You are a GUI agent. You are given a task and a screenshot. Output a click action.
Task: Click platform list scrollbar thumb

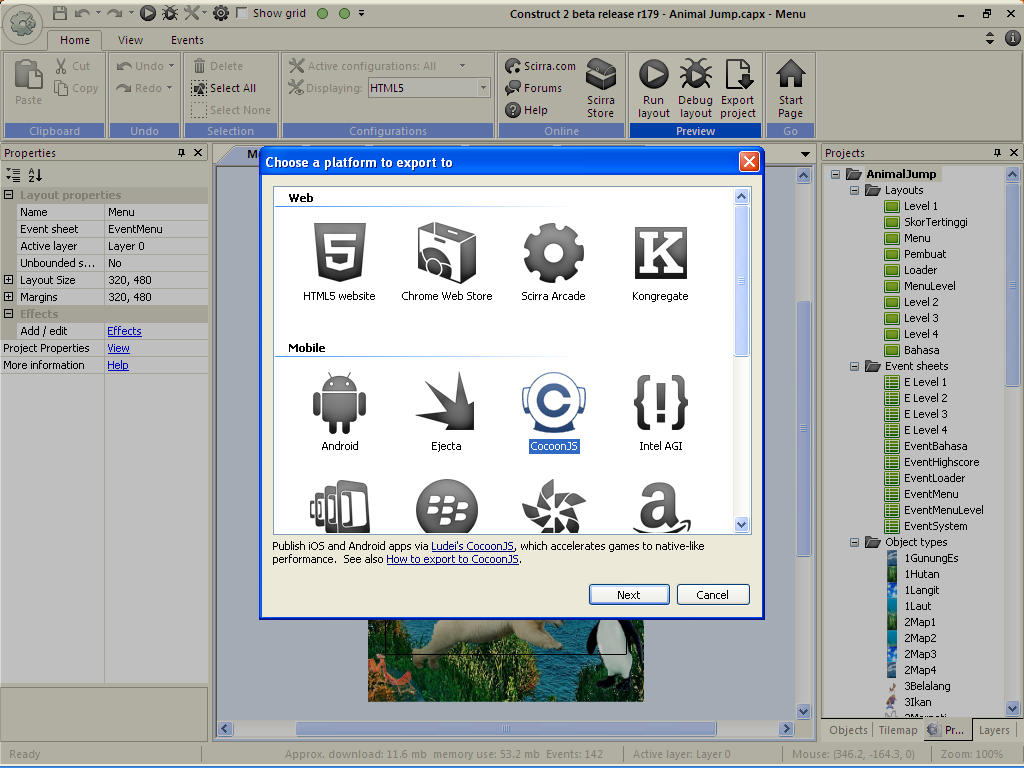tap(741, 281)
